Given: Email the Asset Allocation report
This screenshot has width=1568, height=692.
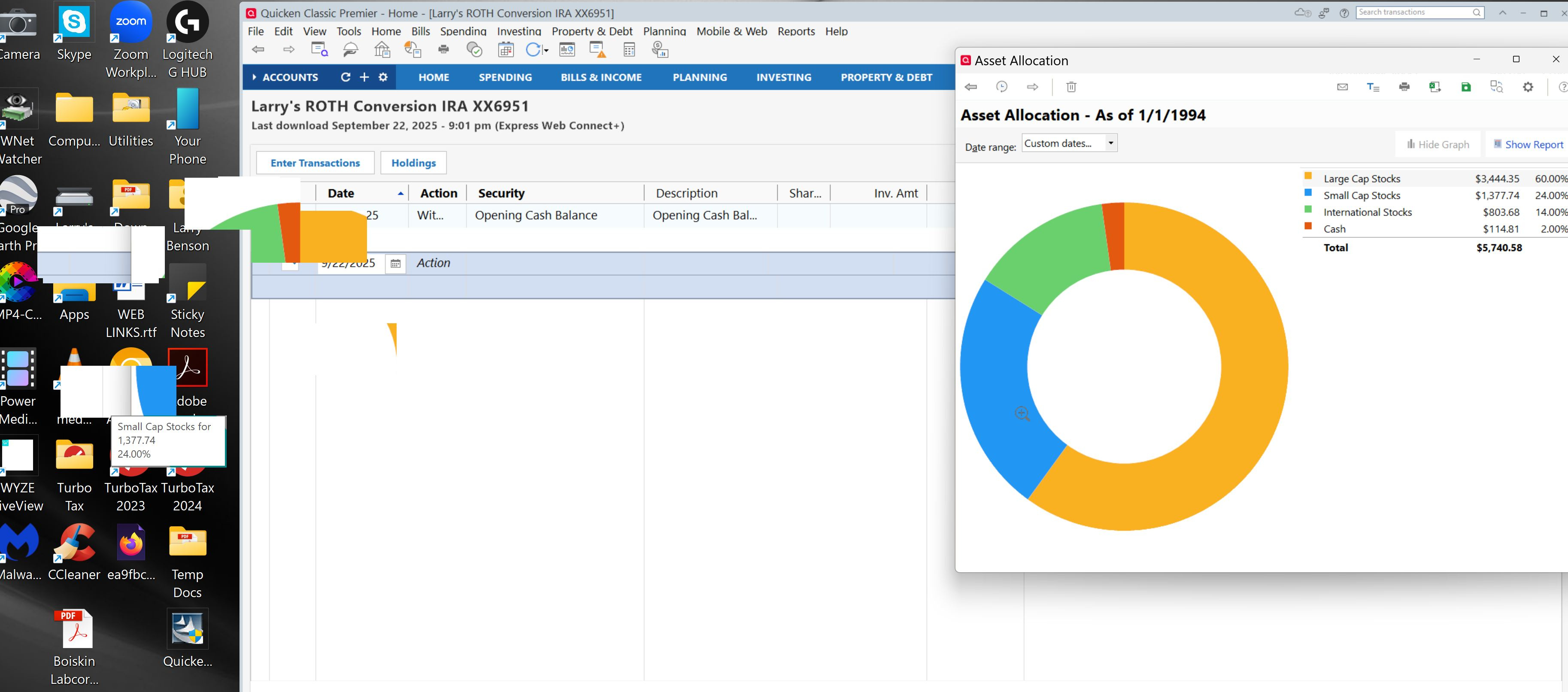Looking at the screenshot, I should click(1342, 87).
